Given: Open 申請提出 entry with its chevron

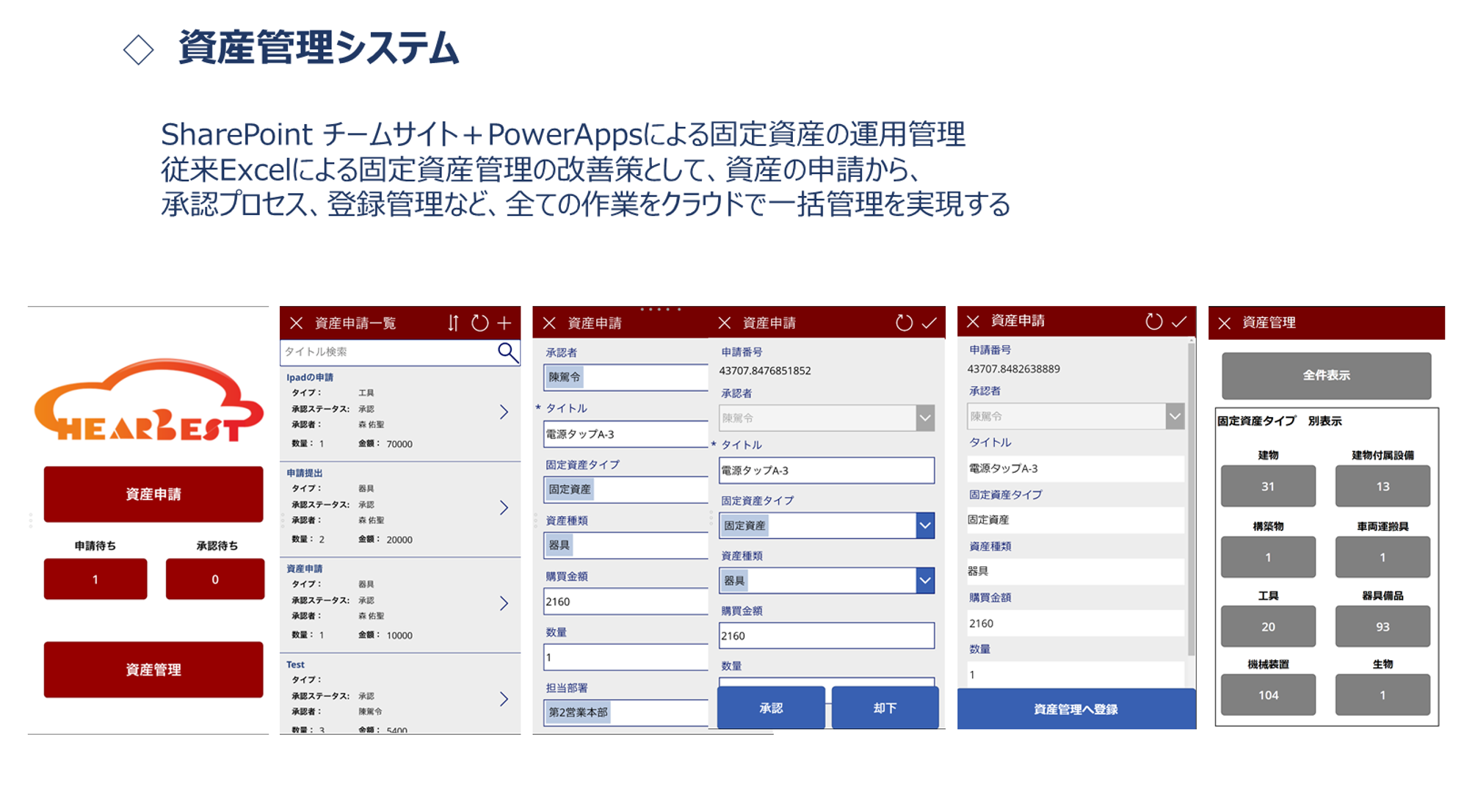Looking at the screenshot, I should pos(504,507).
